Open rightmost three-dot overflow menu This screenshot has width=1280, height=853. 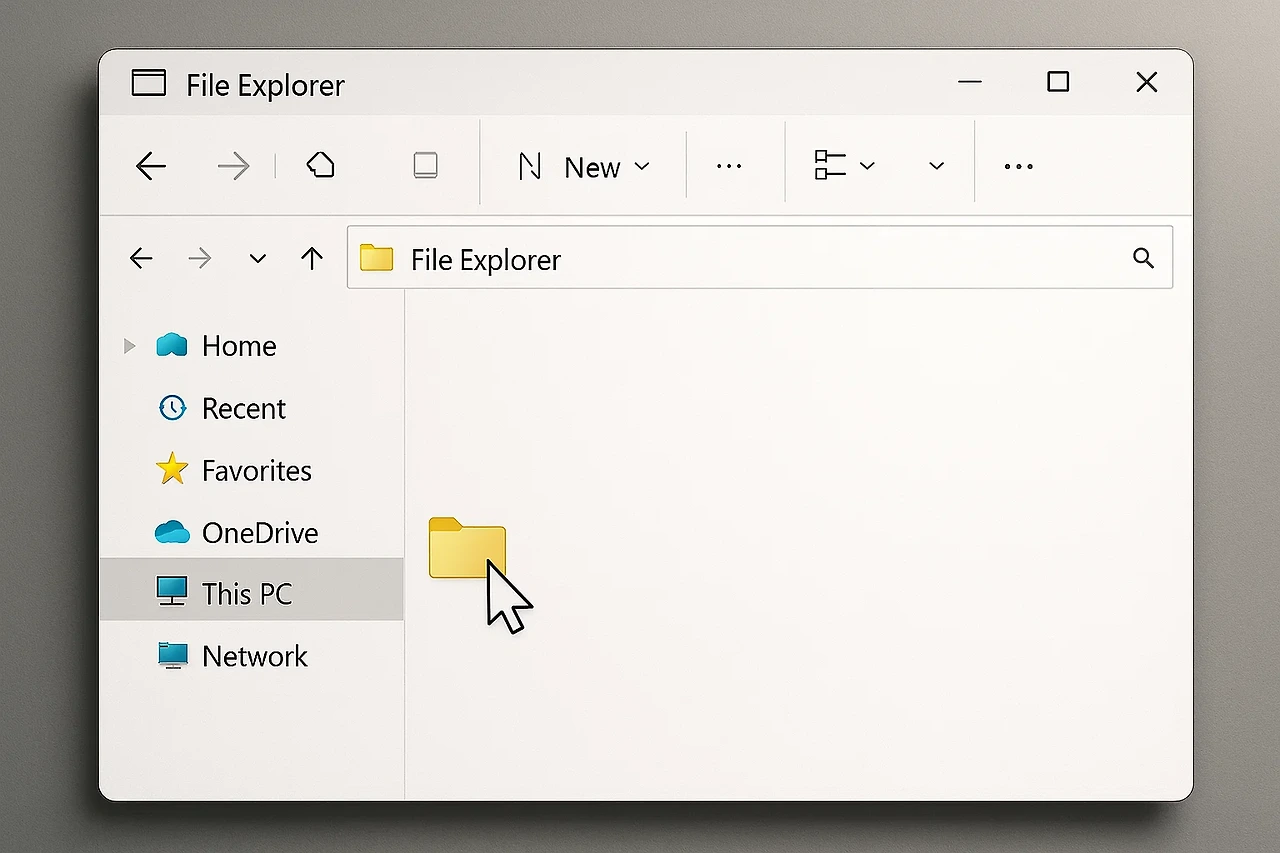(x=1018, y=167)
